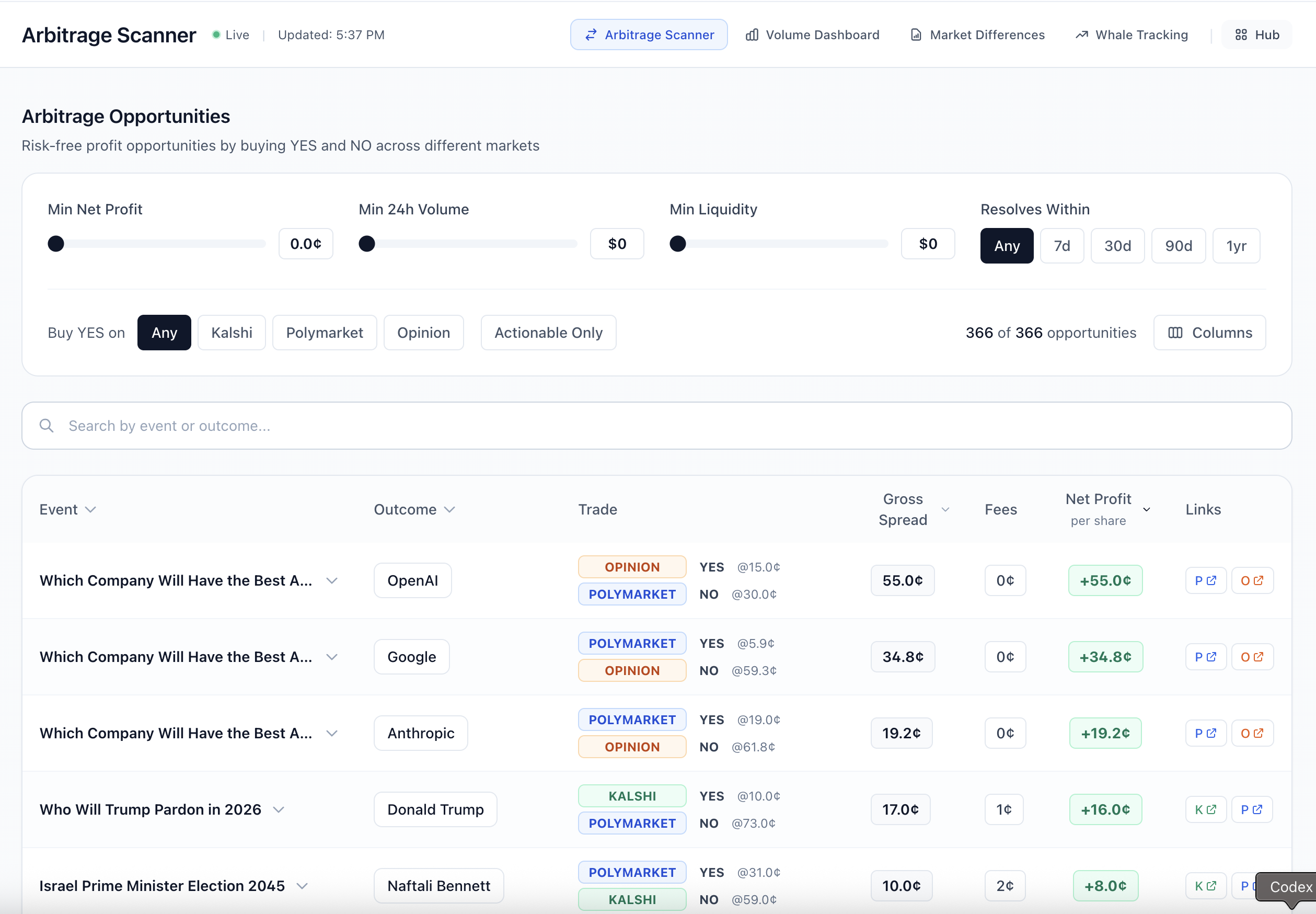
Task: Open the Net Profit sort dropdown
Action: [1146, 509]
